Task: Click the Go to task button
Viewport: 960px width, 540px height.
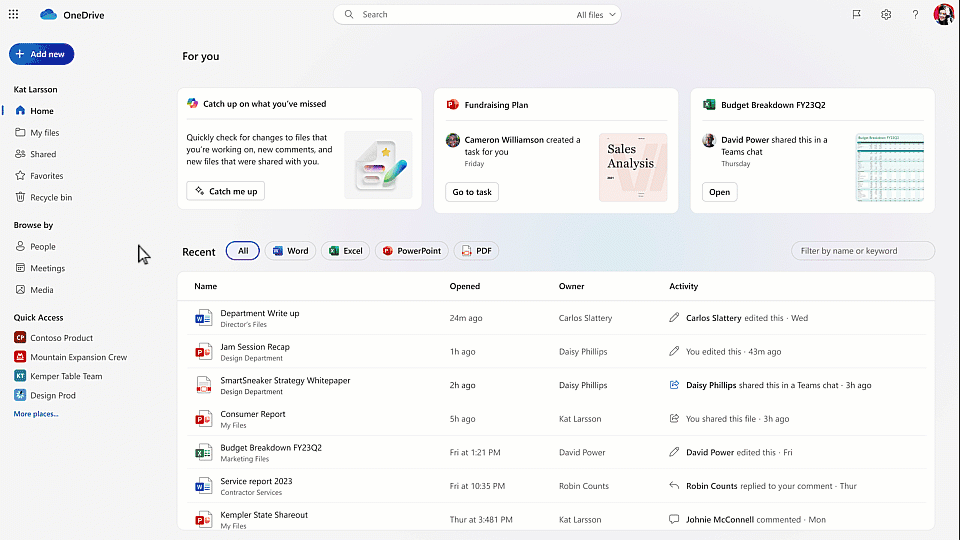Action: point(472,192)
